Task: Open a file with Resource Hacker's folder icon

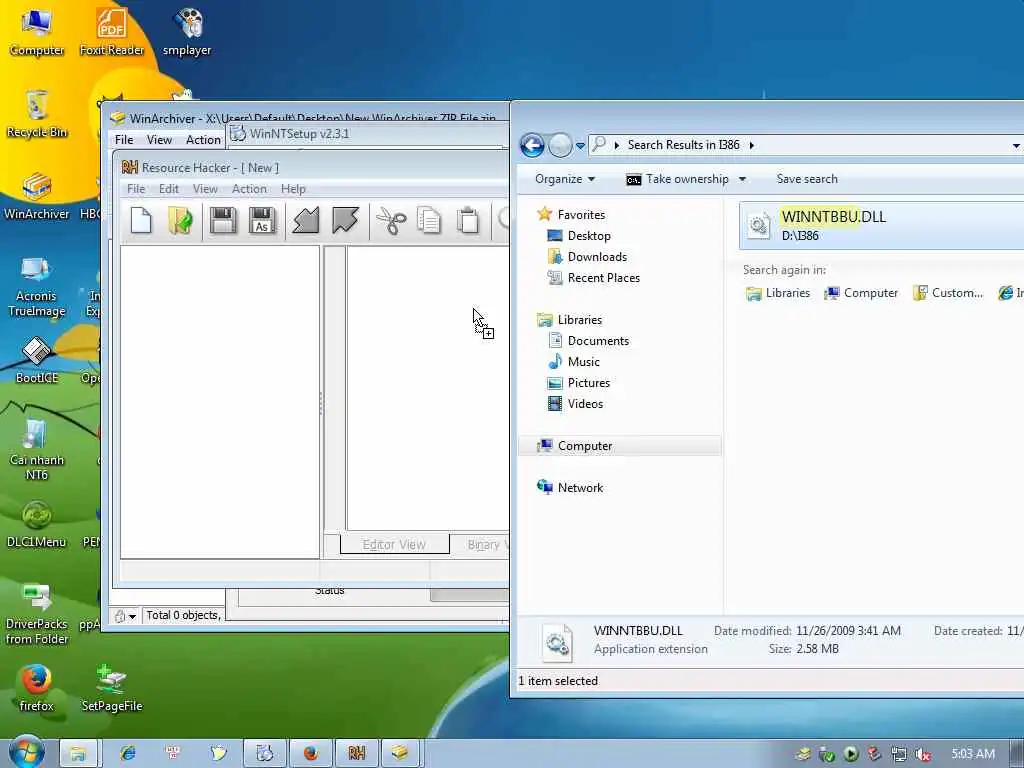Action: (x=180, y=220)
